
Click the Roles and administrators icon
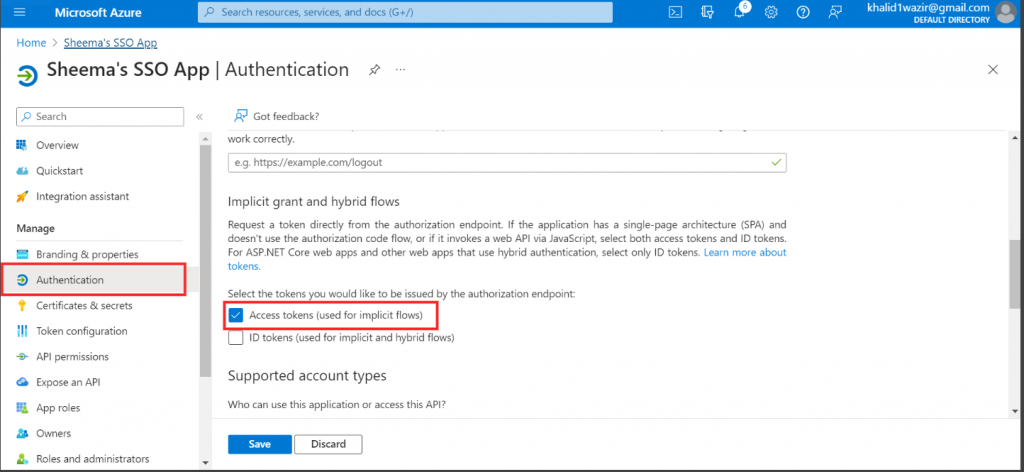[22, 459]
